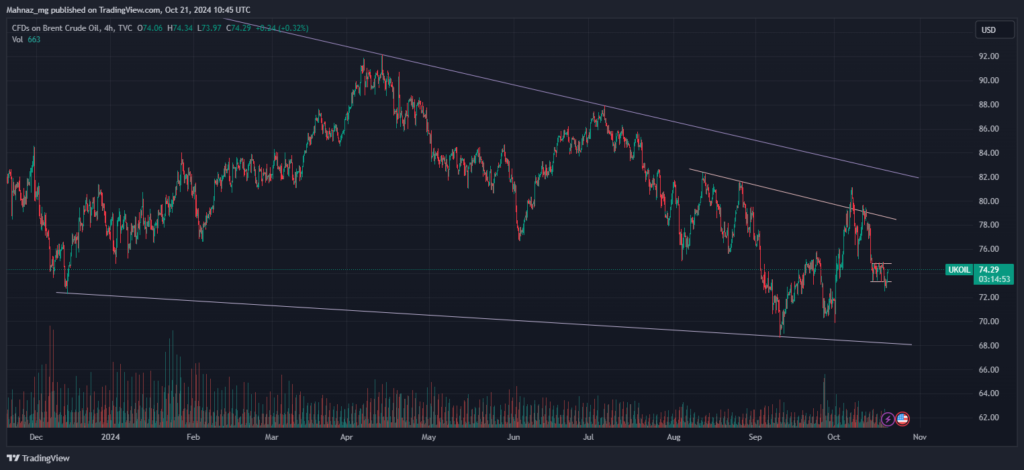Select the UKOIL symbol tag on price axis
This screenshot has width=1024, height=470.
[x=959, y=270]
